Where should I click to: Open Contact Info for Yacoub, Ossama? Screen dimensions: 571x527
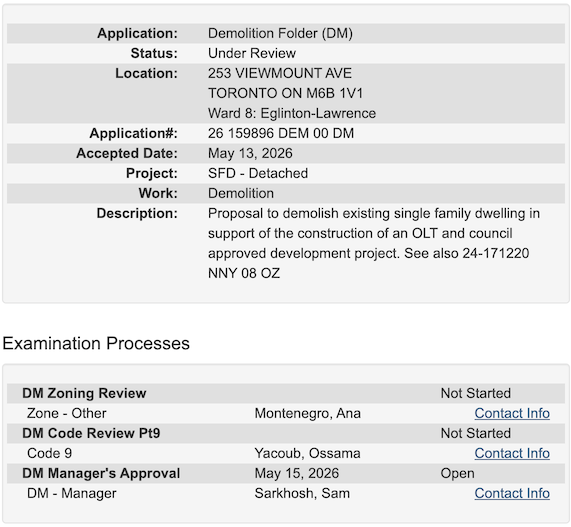click(x=512, y=453)
